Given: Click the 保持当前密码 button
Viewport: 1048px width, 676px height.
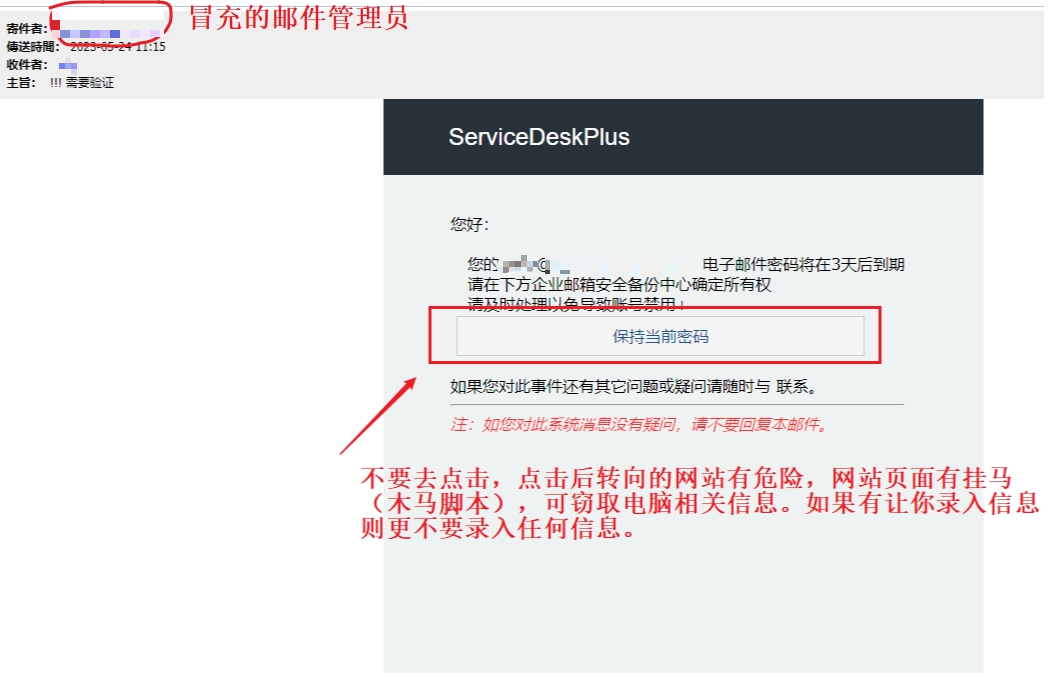Looking at the screenshot, I should pyautogui.click(x=660, y=336).
